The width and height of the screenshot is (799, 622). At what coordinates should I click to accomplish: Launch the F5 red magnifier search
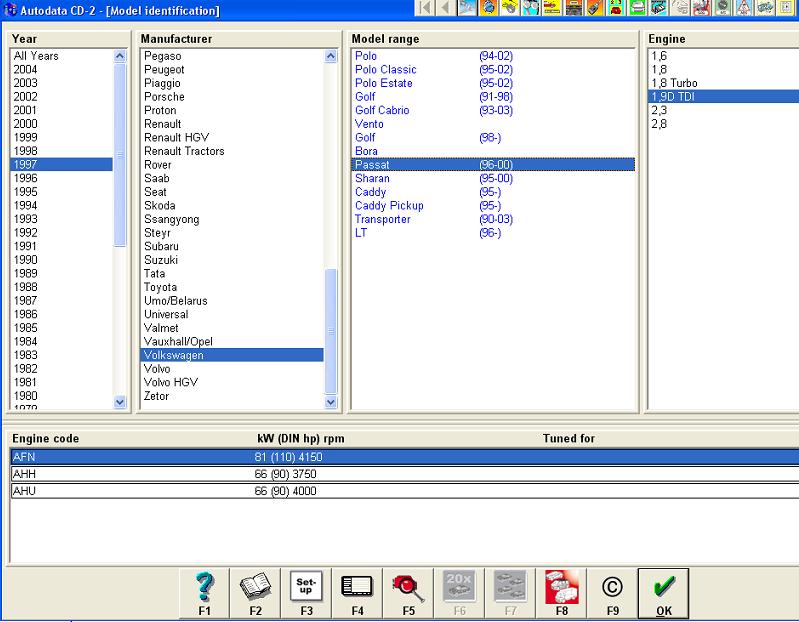tap(408, 593)
